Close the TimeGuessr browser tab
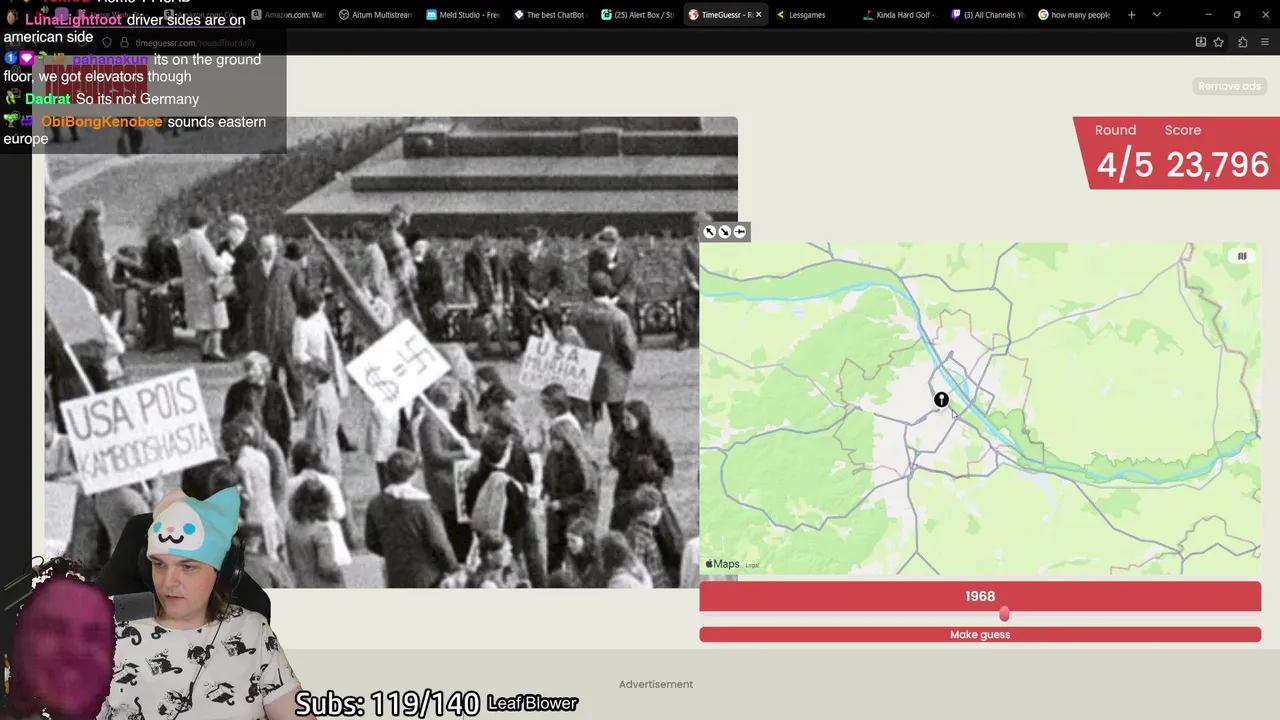 click(758, 15)
